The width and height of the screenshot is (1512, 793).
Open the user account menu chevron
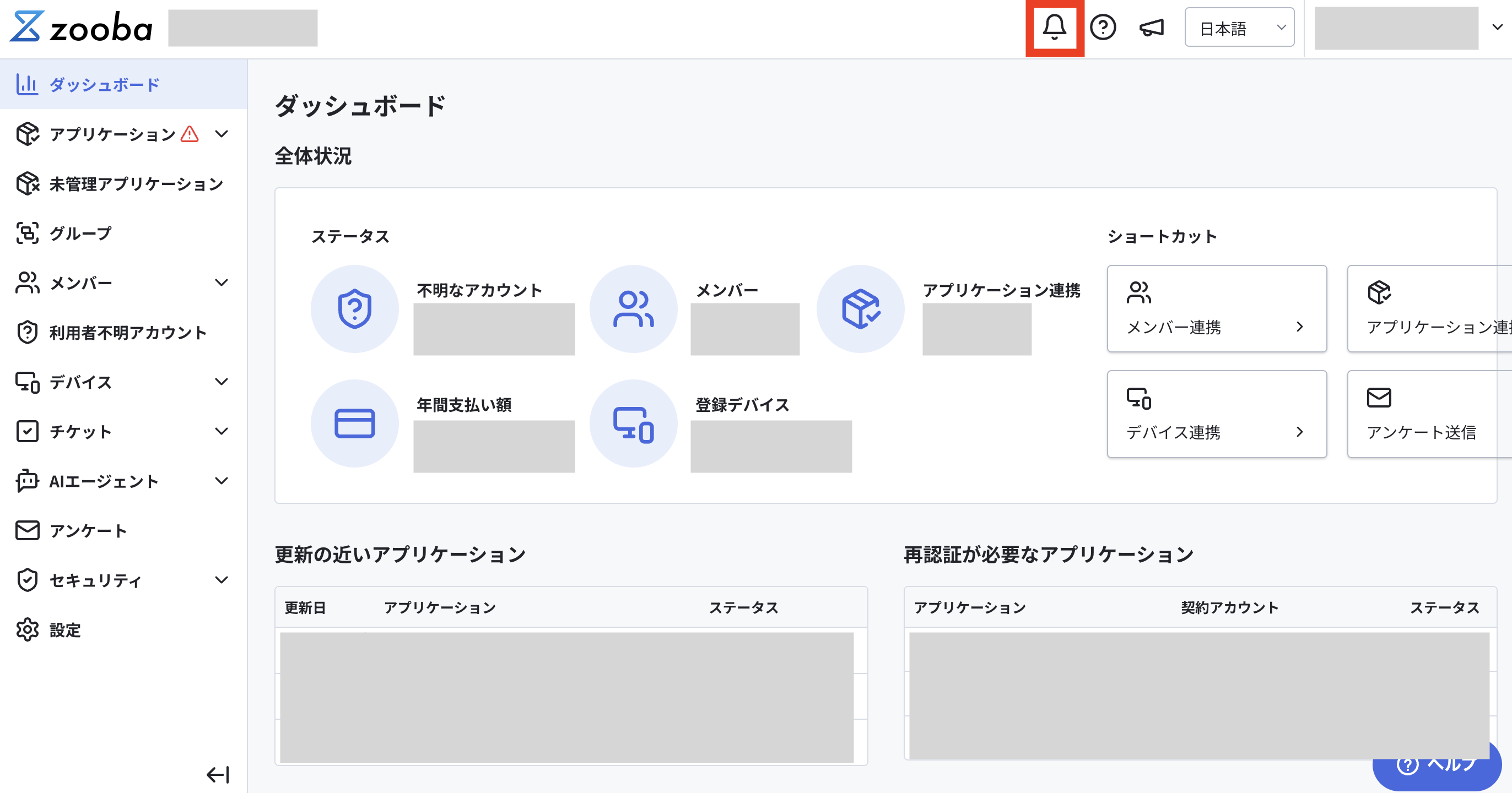click(x=1498, y=27)
